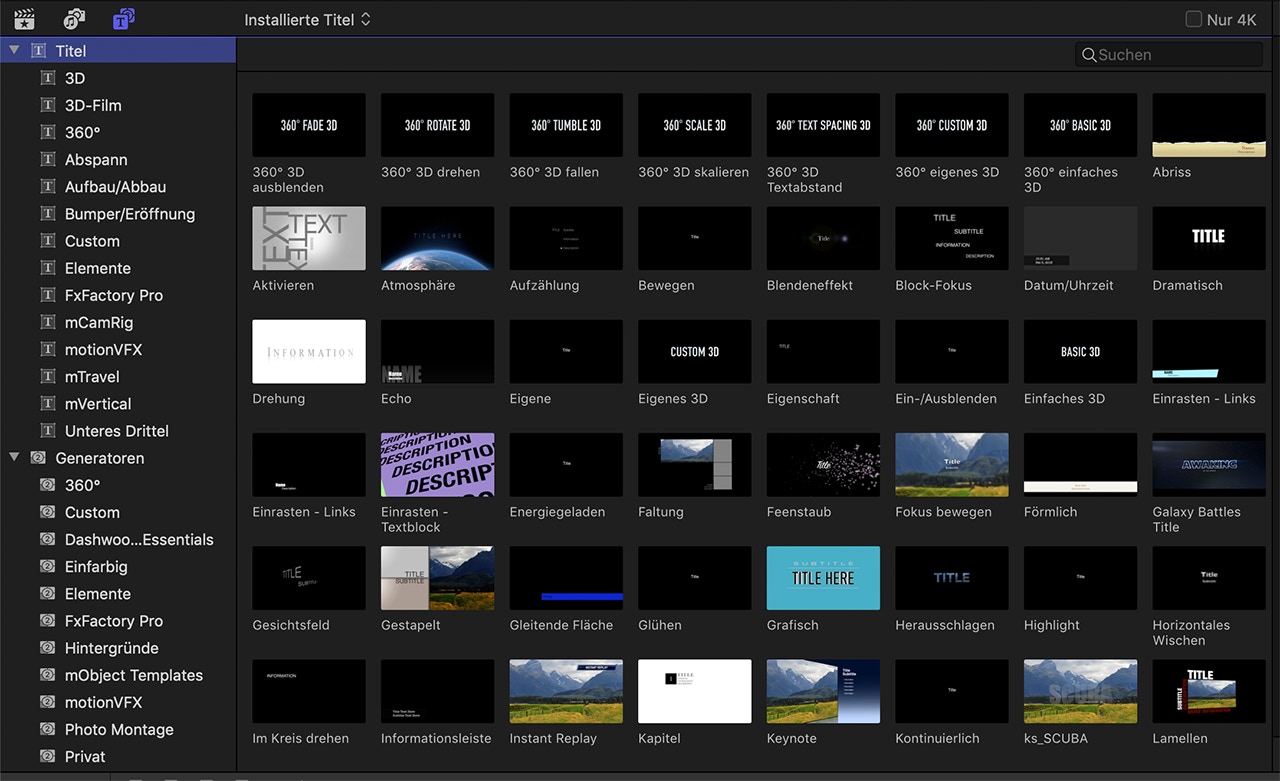Open the Installierte Titel dropdown
Image resolution: width=1280 pixels, height=781 pixels.
[307, 19]
